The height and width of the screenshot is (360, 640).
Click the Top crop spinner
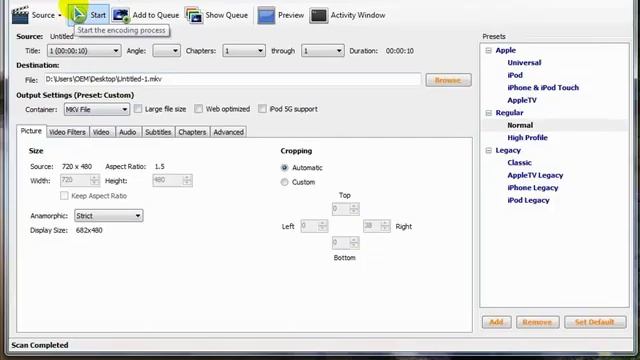point(345,209)
